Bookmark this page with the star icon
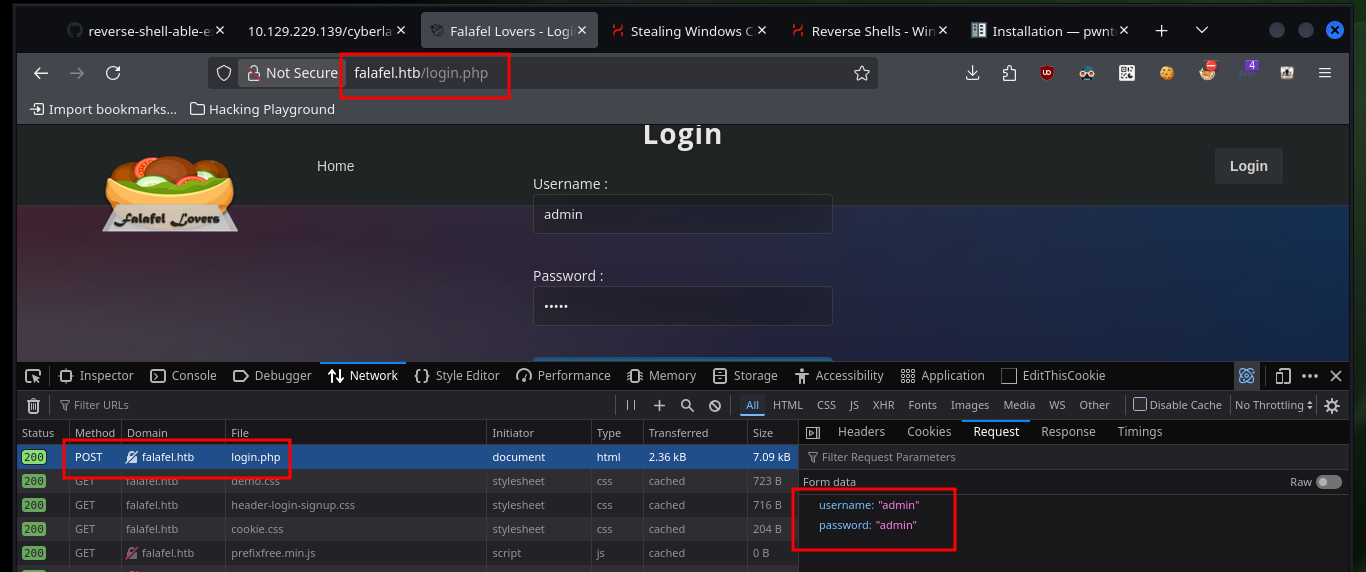The image size is (1366, 572). 861,73
